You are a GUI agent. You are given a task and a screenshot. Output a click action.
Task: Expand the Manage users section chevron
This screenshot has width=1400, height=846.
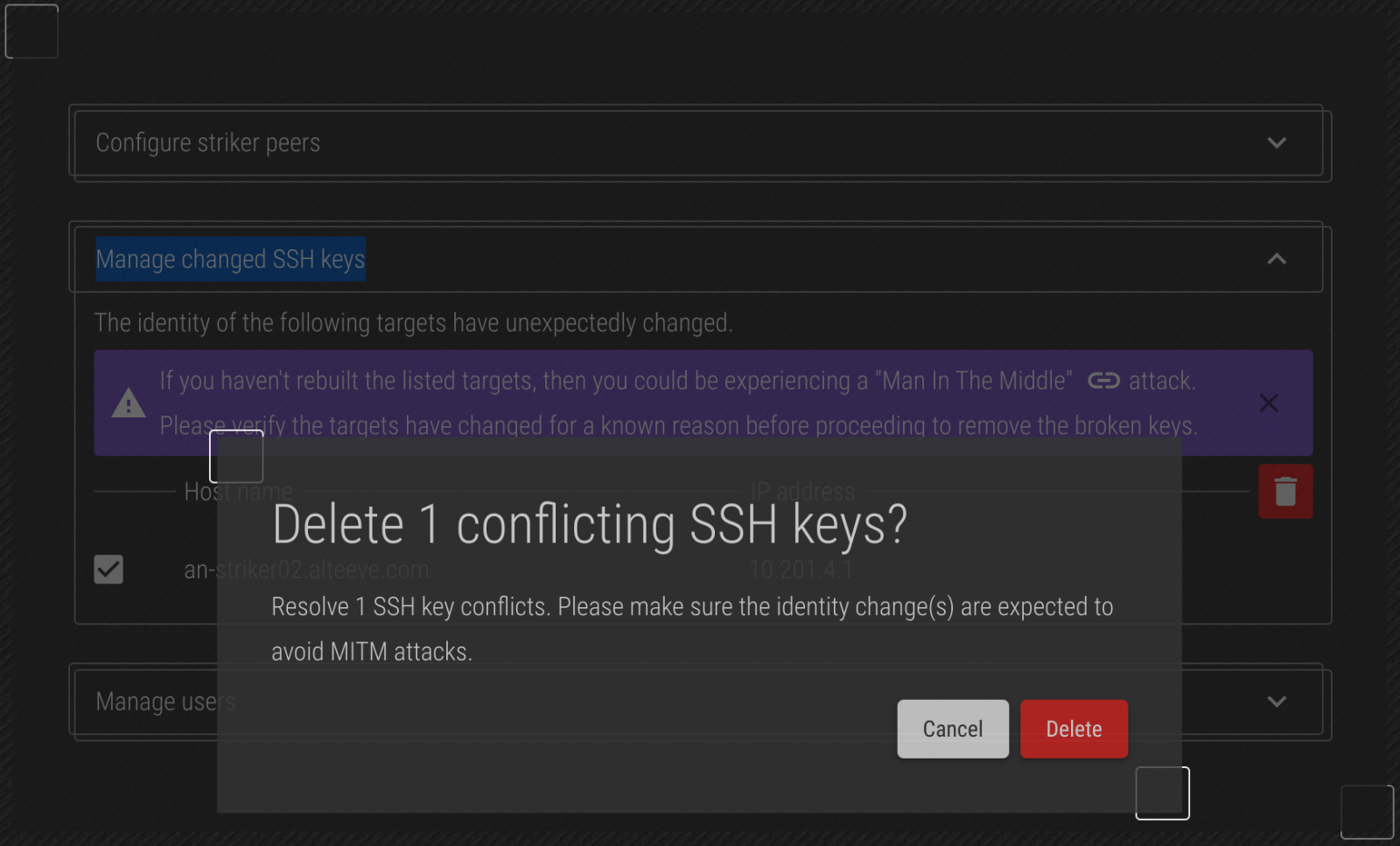(x=1277, y=702)
